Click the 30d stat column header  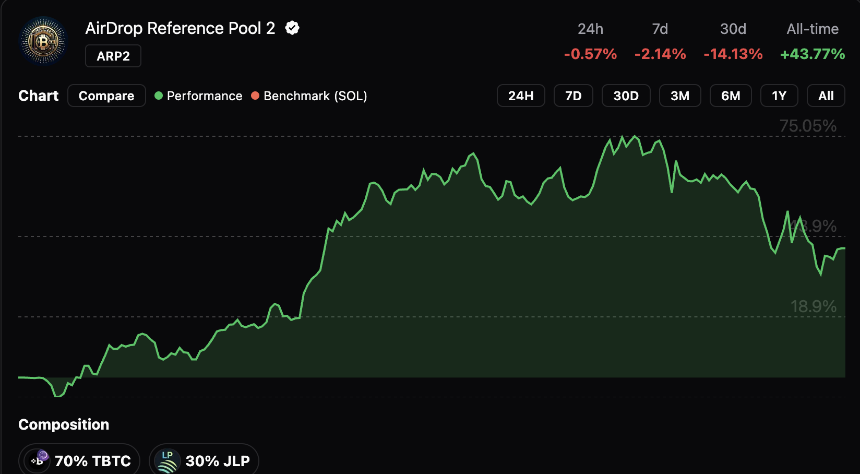[x=733, y=29]
